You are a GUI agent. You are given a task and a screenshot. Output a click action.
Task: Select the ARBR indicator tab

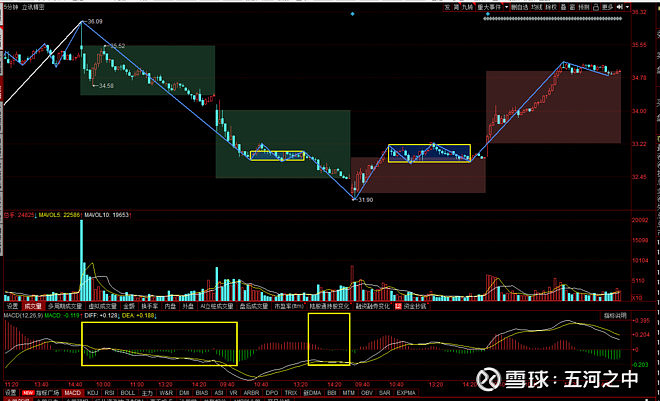251,393
